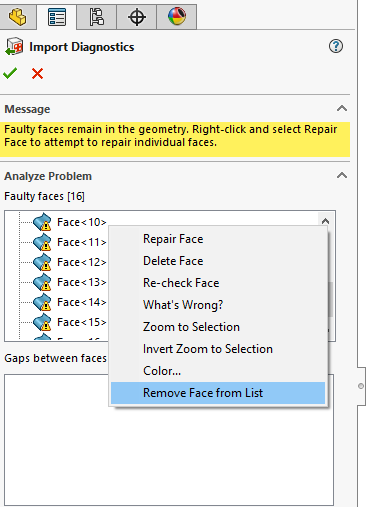
Task: Cancel with the red X icon
Action: (x=37, y=73)
